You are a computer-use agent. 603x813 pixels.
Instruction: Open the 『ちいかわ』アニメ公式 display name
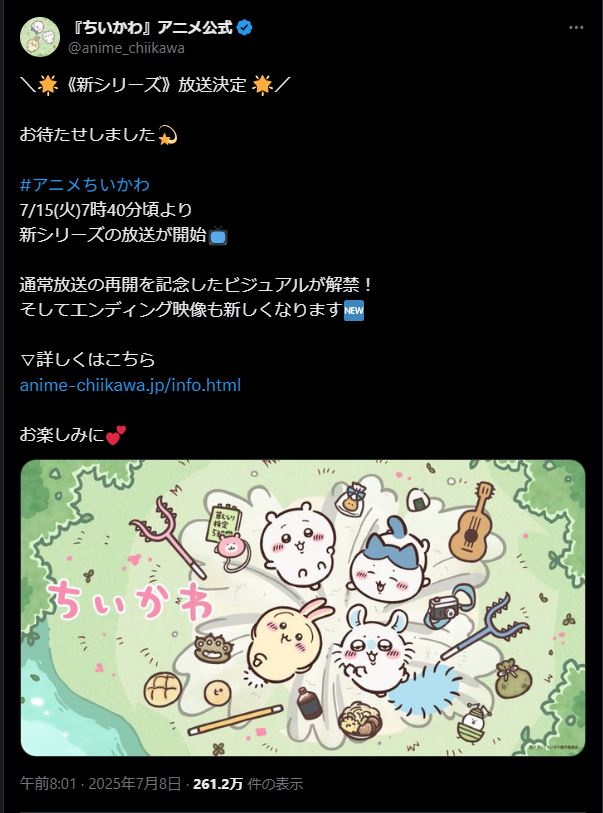tap(151, 27)
